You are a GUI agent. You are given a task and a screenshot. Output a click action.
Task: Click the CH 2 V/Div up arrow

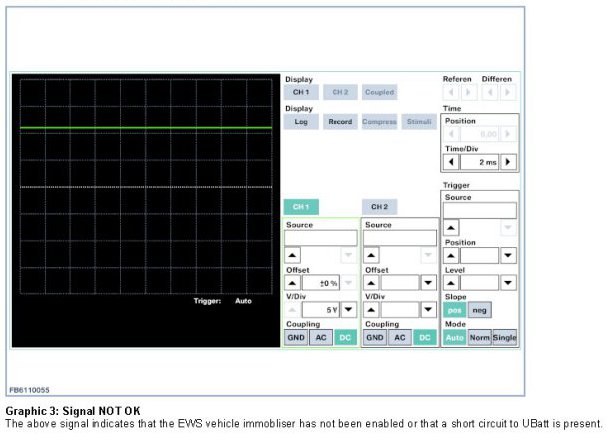point(371,310)
